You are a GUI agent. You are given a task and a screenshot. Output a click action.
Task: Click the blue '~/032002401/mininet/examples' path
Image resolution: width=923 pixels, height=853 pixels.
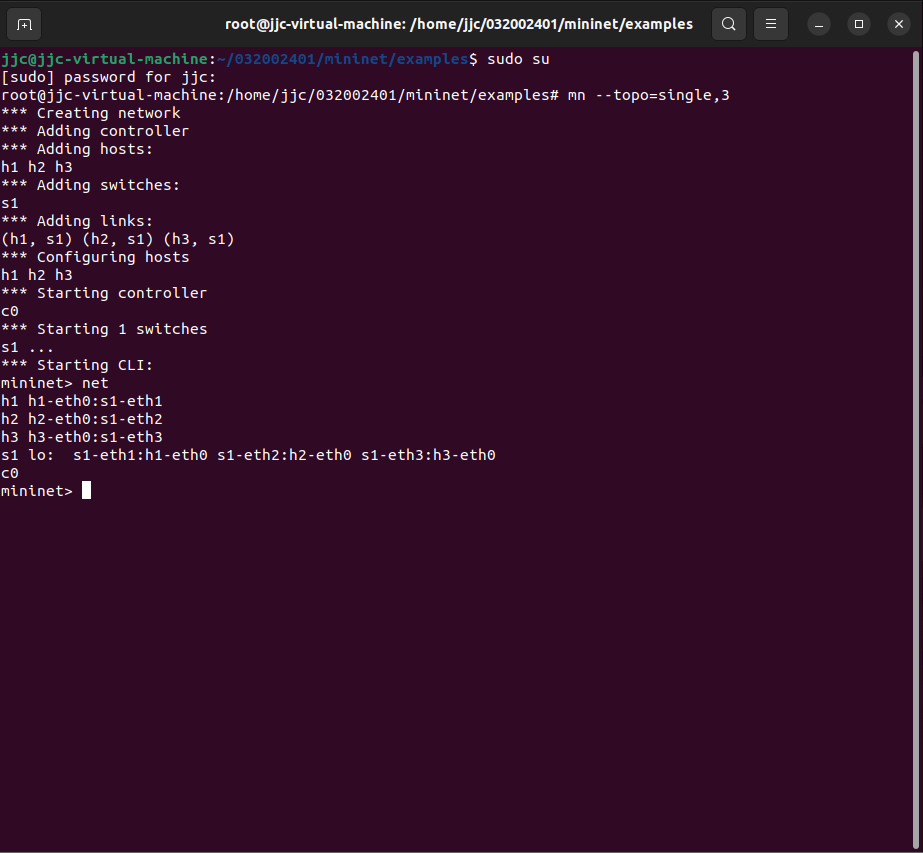click(343, 59)
